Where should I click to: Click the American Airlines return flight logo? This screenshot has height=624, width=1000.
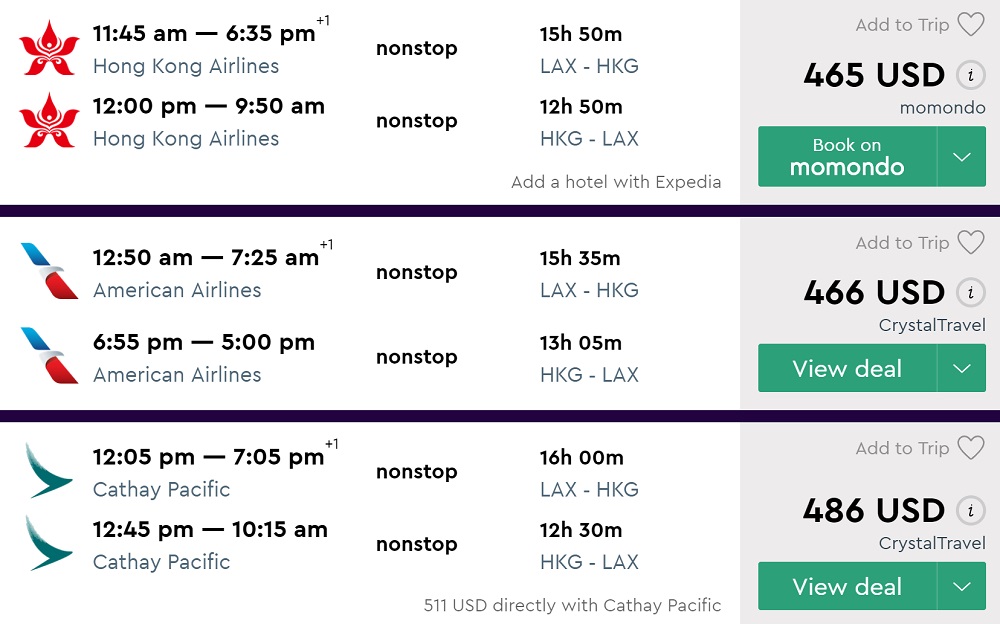click(49, 357)
